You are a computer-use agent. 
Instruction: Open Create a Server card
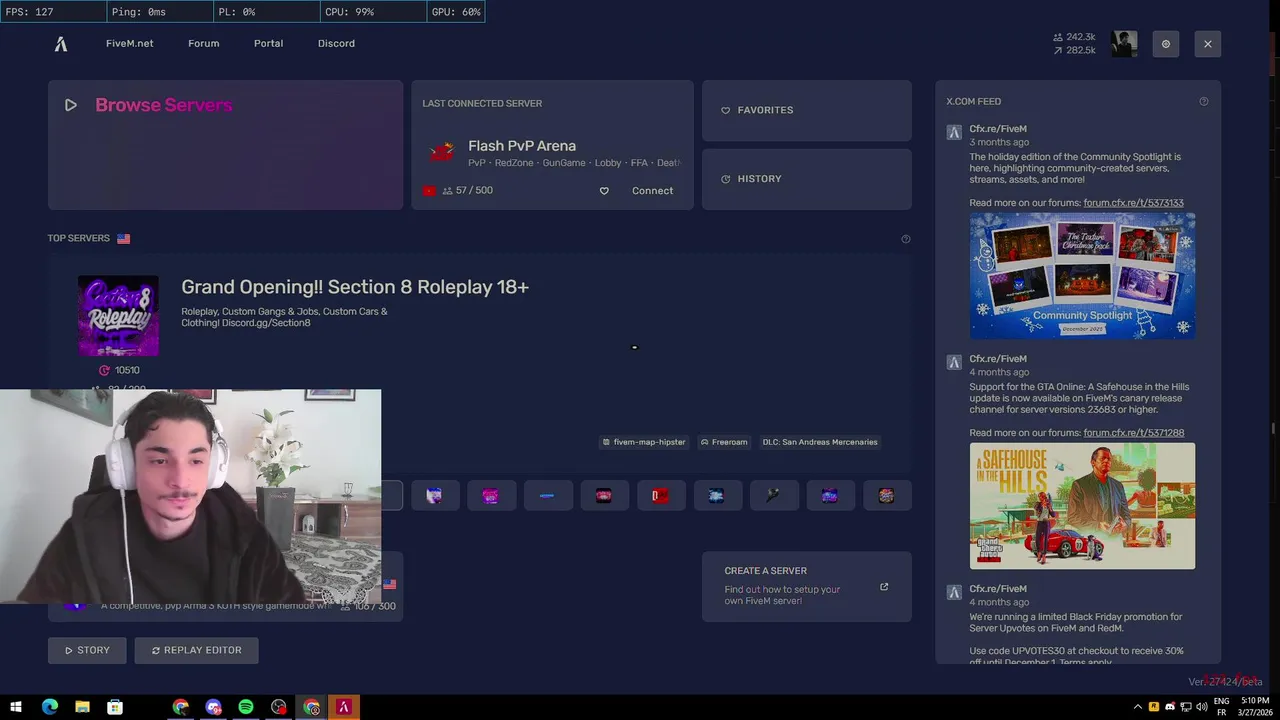[x=807, y=587]
